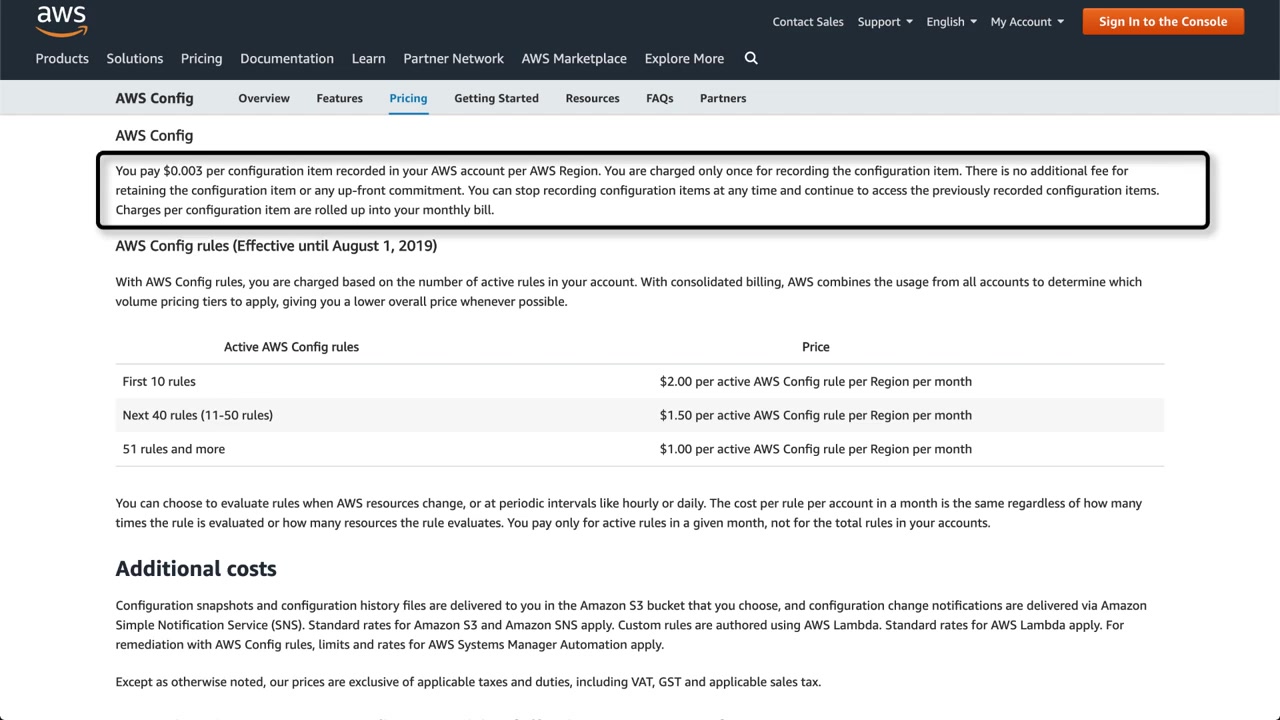1280x720 pixels.
Task: Click the '51 rules and more' cell
Action: click(x=173, y=449)
